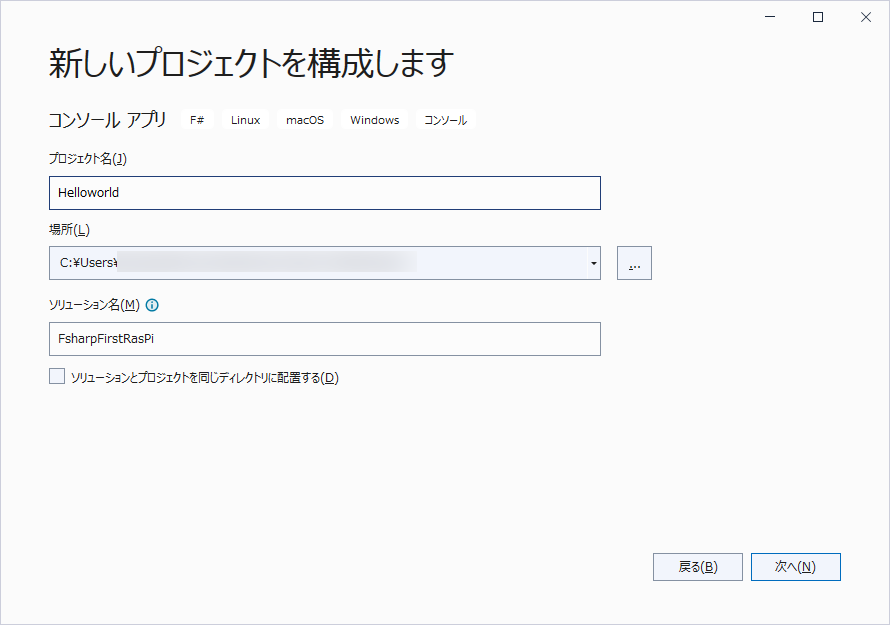Image resolution: width=890 pixels, height=625 pixels.
Task: Click the macOS tag label
Action: click(305, 120)
